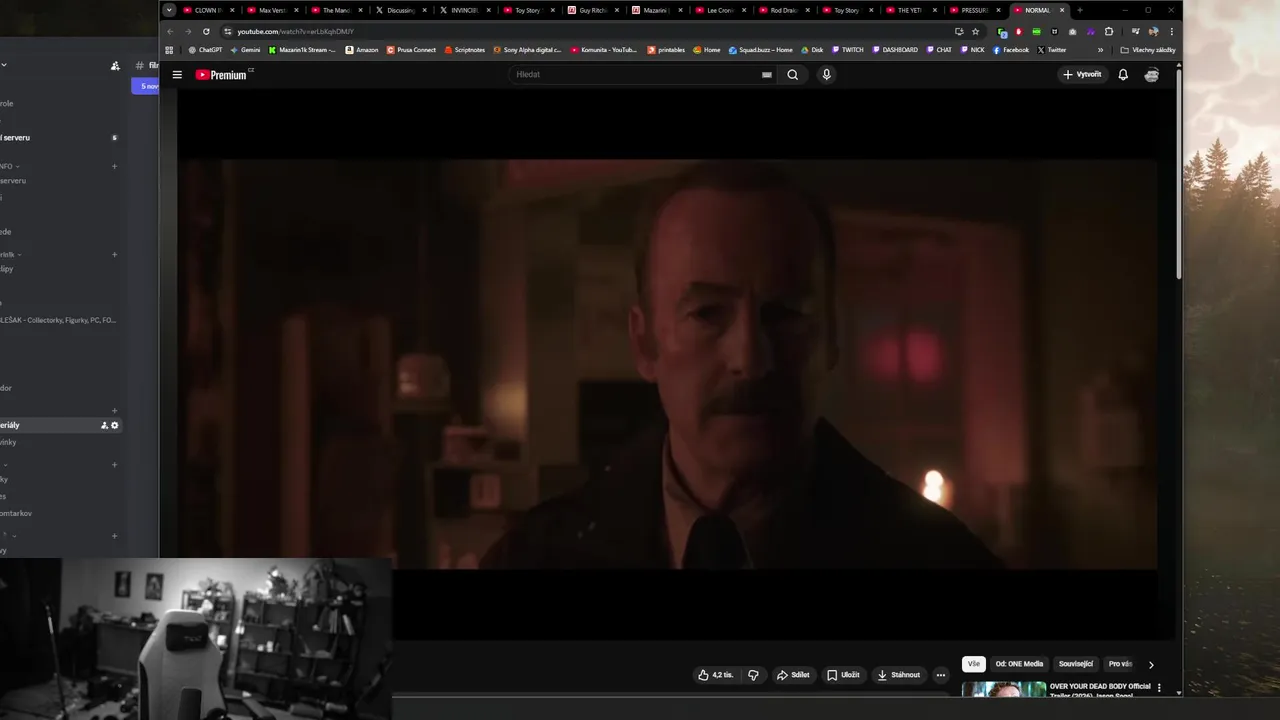Switch to Max Verst browser tab

pyautogui.click(x=272, y=10)
